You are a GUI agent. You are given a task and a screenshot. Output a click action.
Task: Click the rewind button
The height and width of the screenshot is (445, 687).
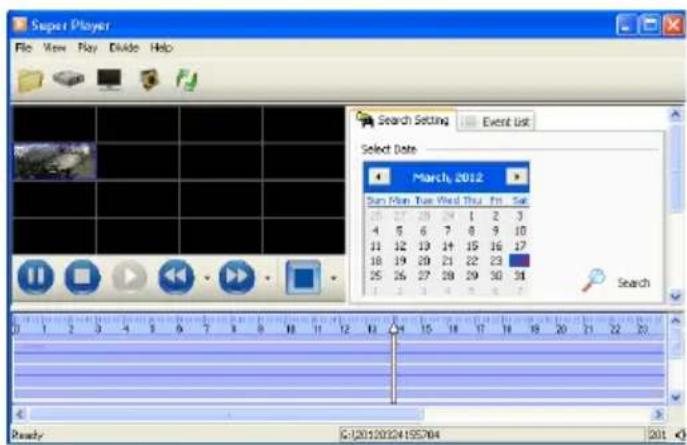tap(176, 276)
